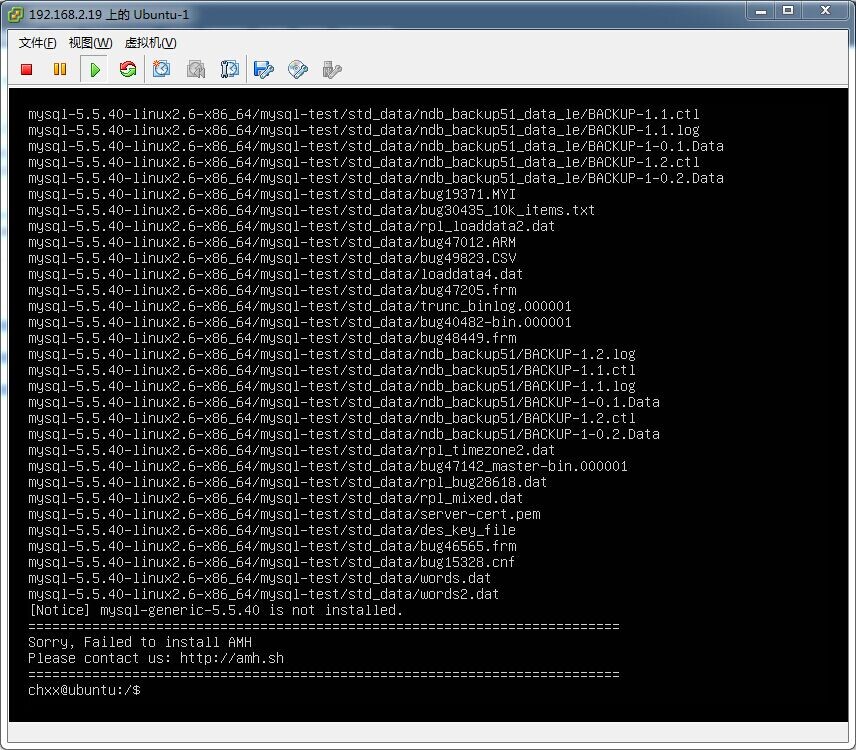Reset the virtual machine with the restart icon
This screenshot has width=856, height=750.
[128, 69]
